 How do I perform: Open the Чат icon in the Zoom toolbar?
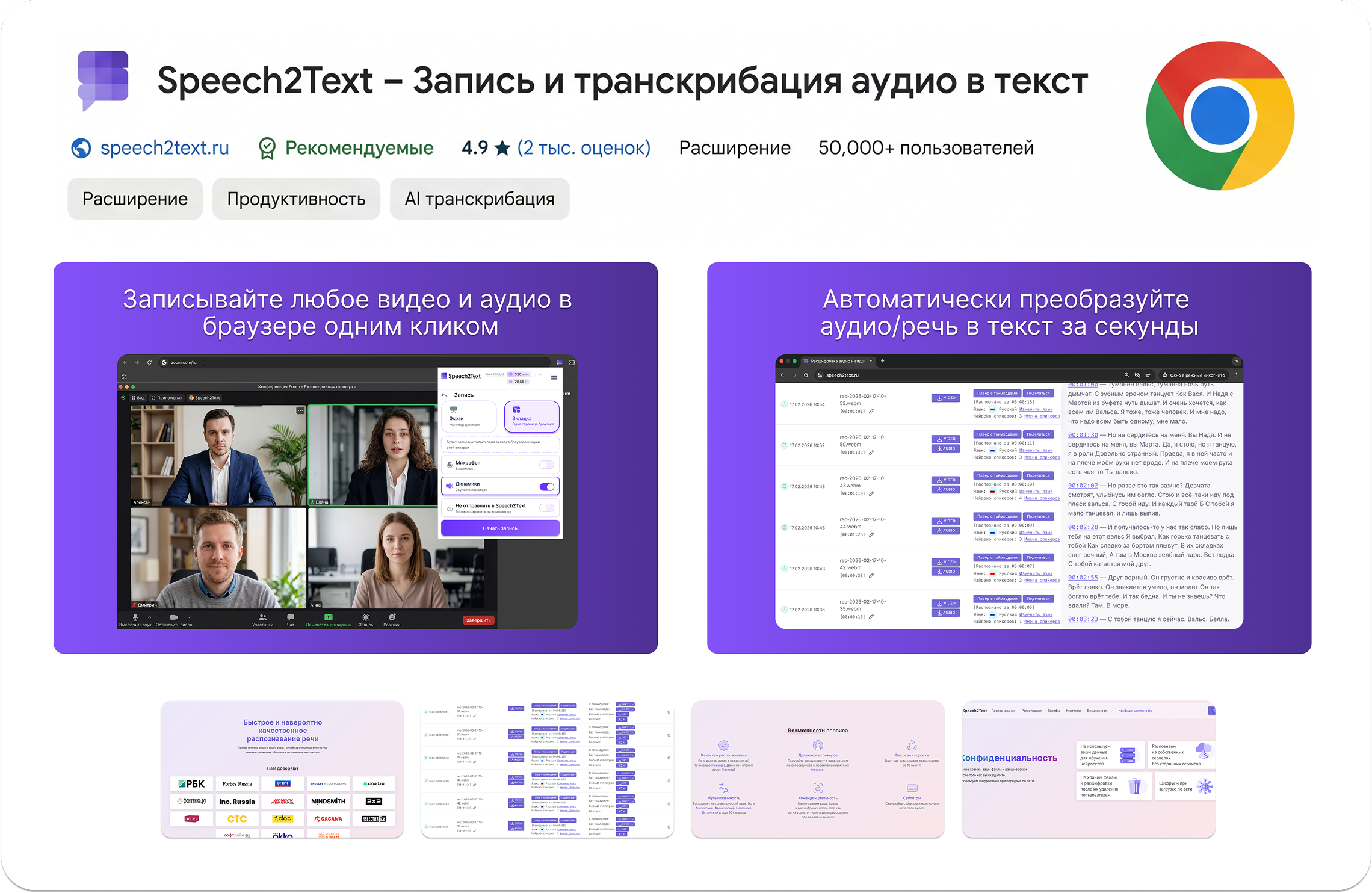click(x=291, y=617)
